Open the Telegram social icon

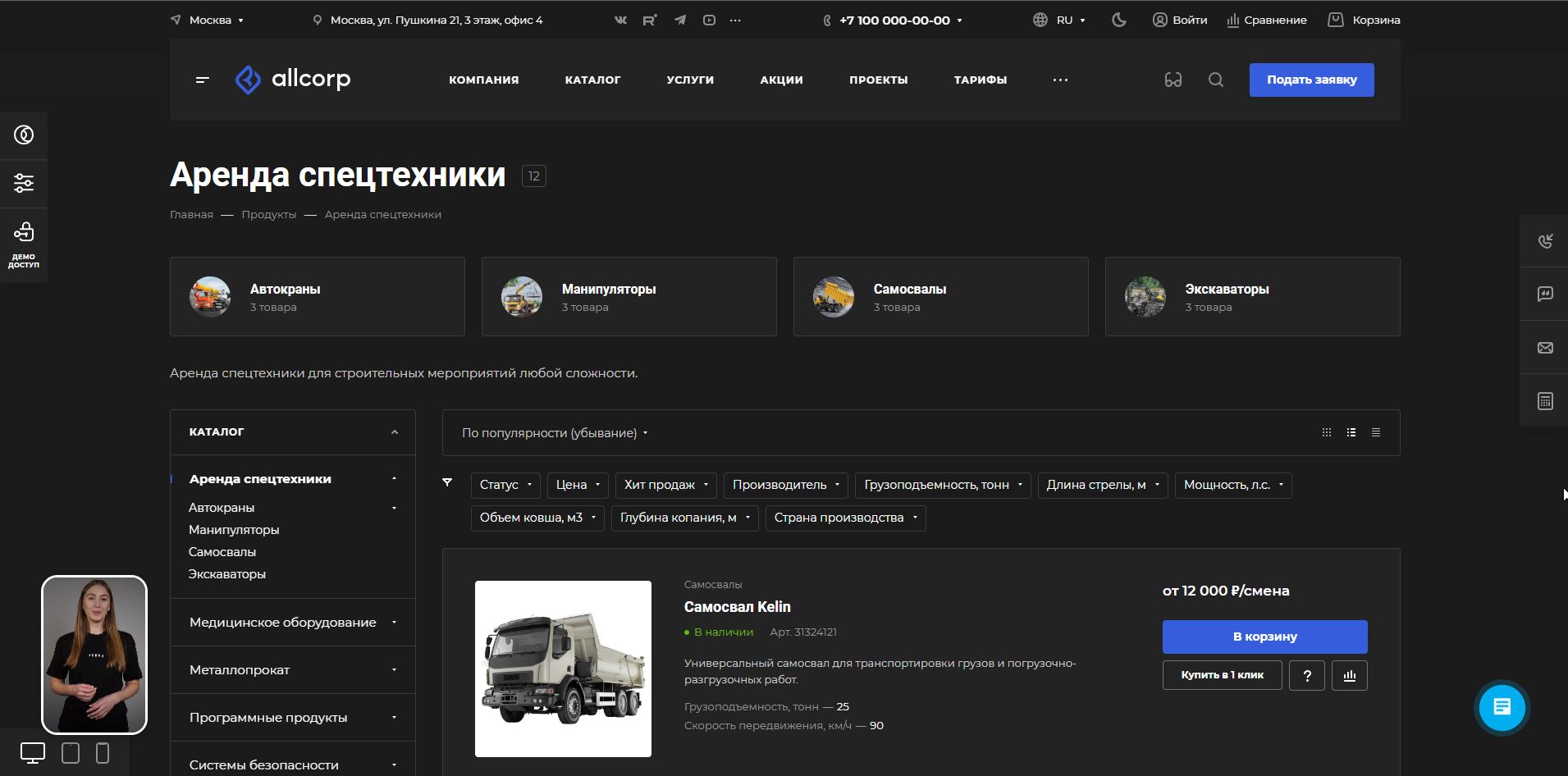point(680,21)
